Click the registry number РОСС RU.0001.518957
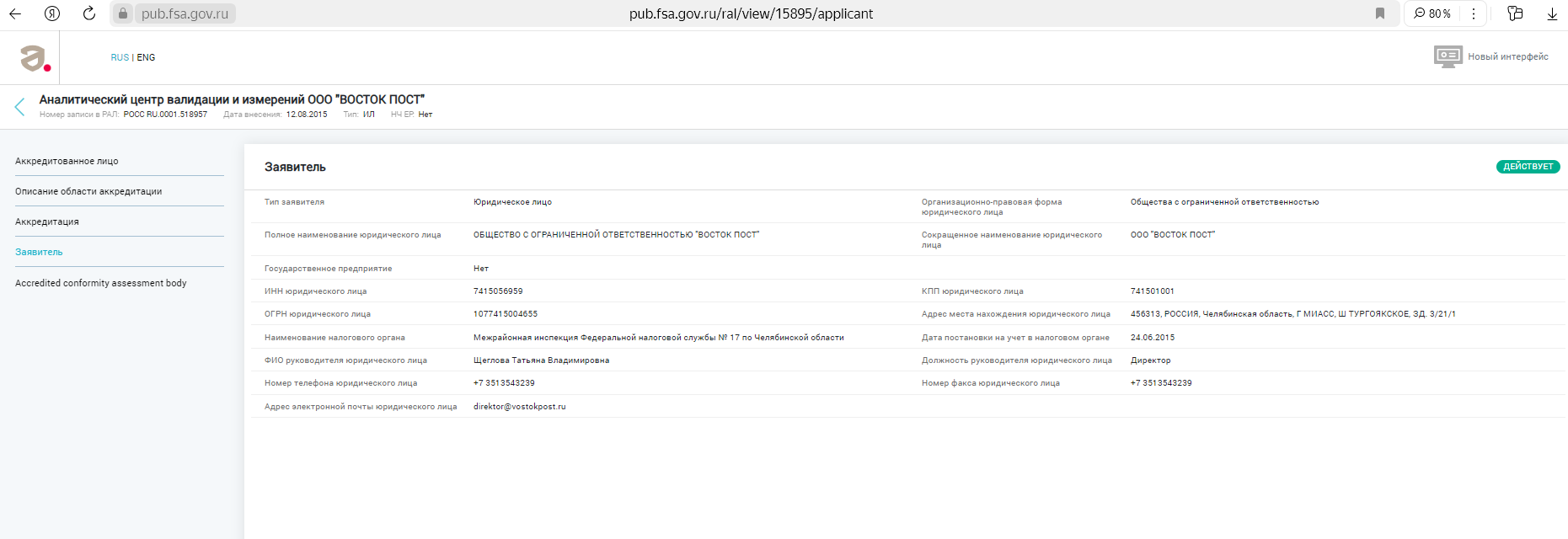Screen dimensions: 1568x539 tap(165, 115)
